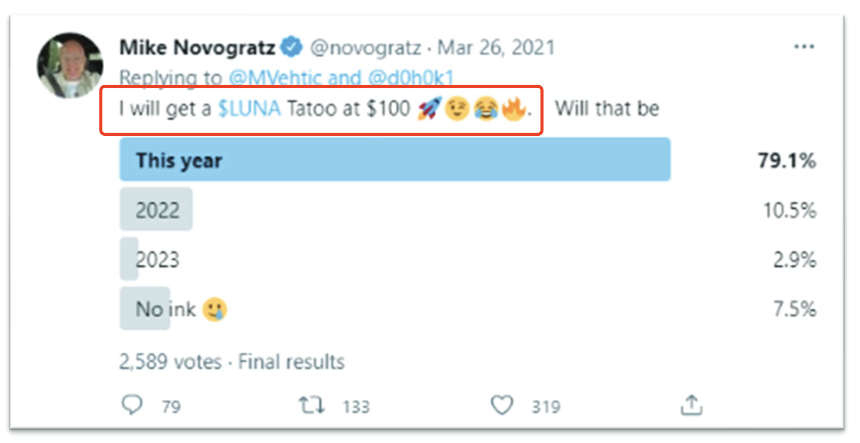Viewport: 860px width, 443px height.
Task: Like the tweet with heart icon
Action: [504, 405]
